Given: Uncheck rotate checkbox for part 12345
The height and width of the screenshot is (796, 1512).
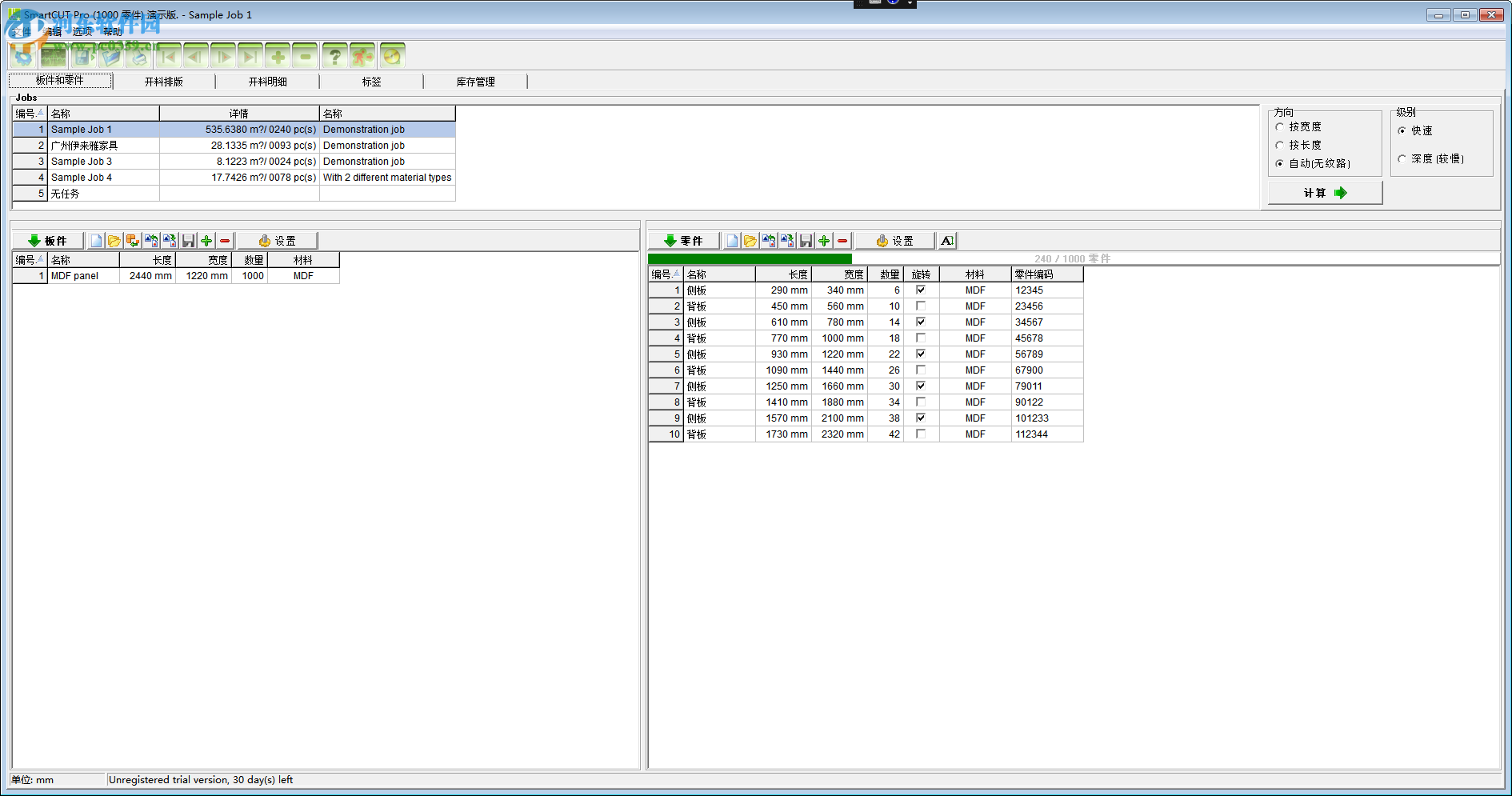Looking at the screenshot, I should tap(921, 290).
